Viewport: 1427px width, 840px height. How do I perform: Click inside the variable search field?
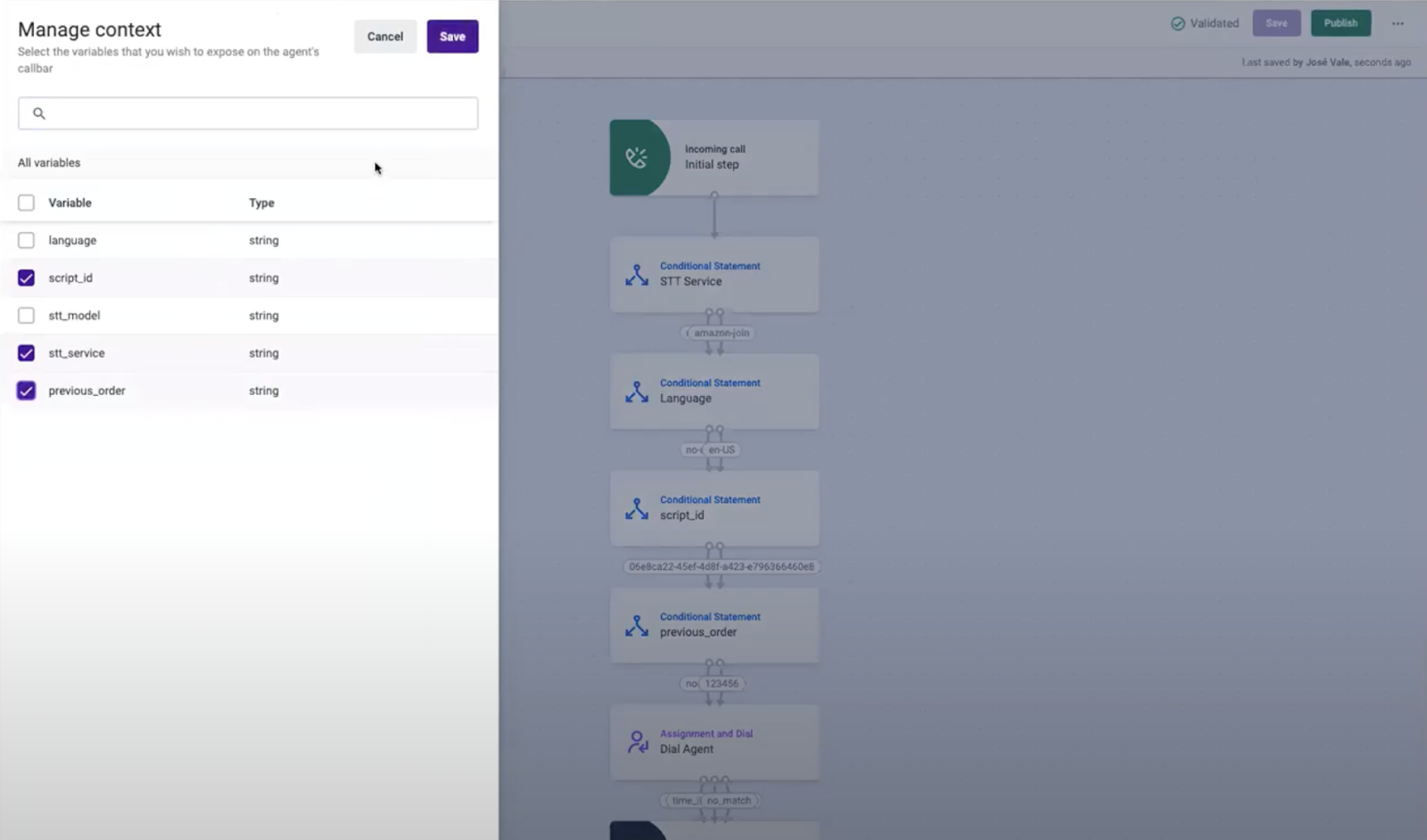coord(248,113)
